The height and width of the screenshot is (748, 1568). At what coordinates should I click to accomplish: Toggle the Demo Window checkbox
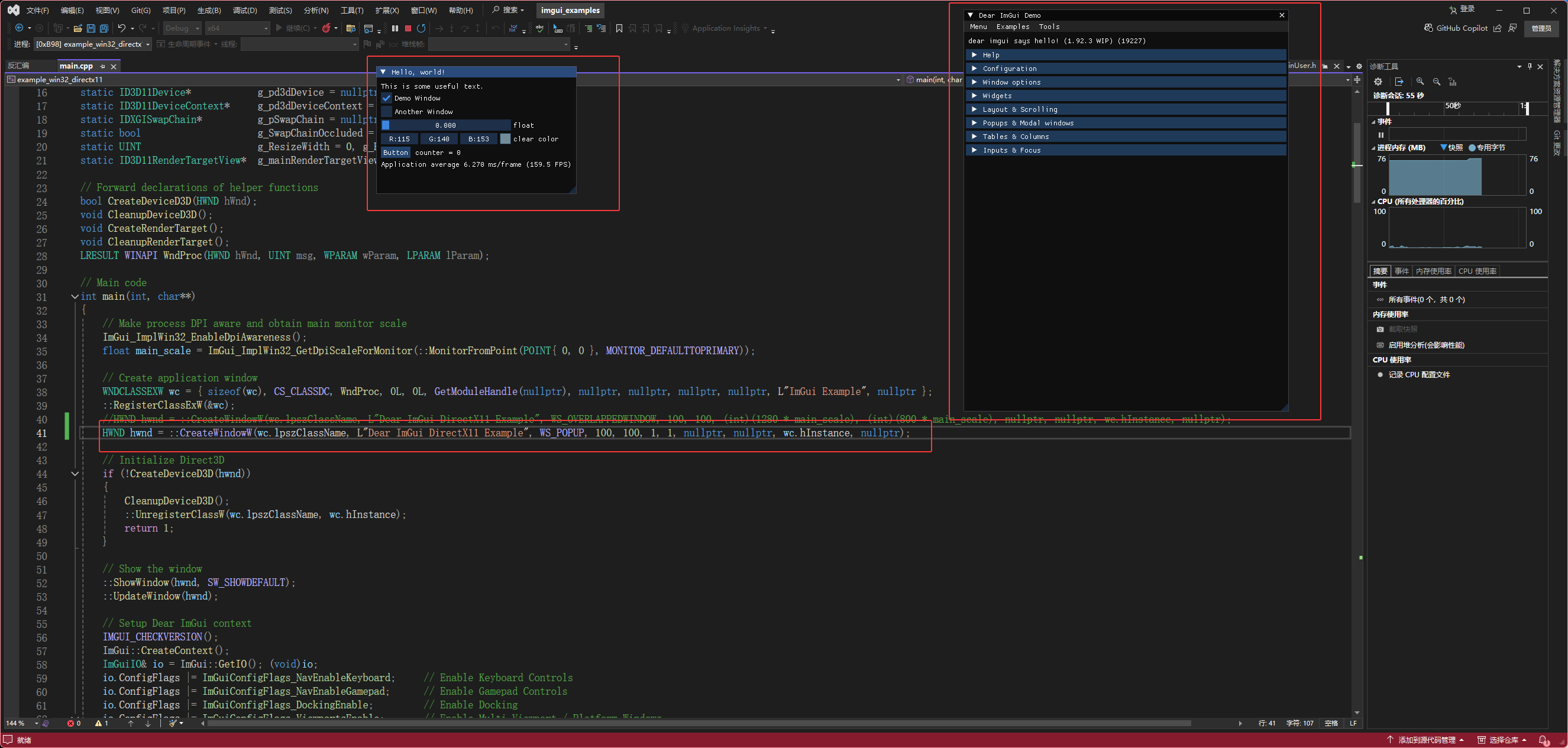click(386, 98)
